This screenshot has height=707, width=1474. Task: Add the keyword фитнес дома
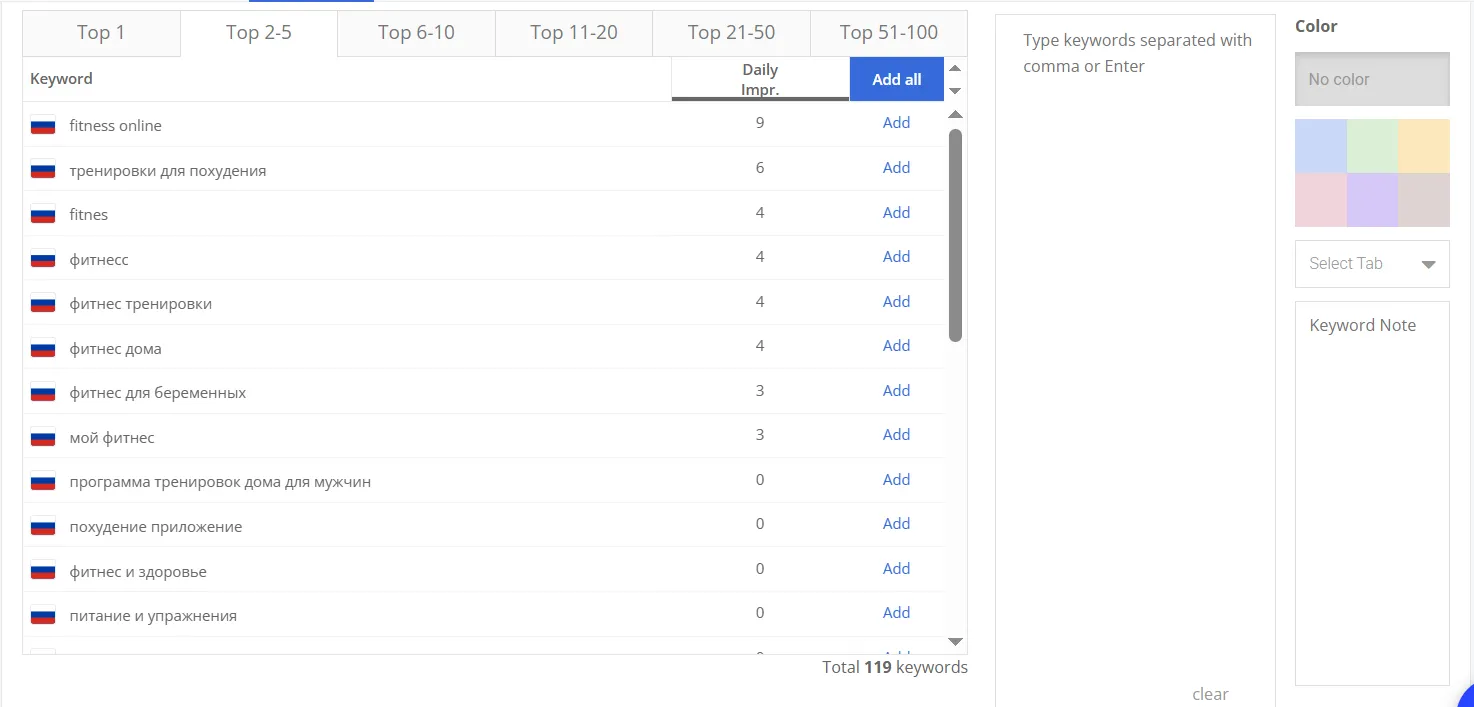[x=896, y=346]
